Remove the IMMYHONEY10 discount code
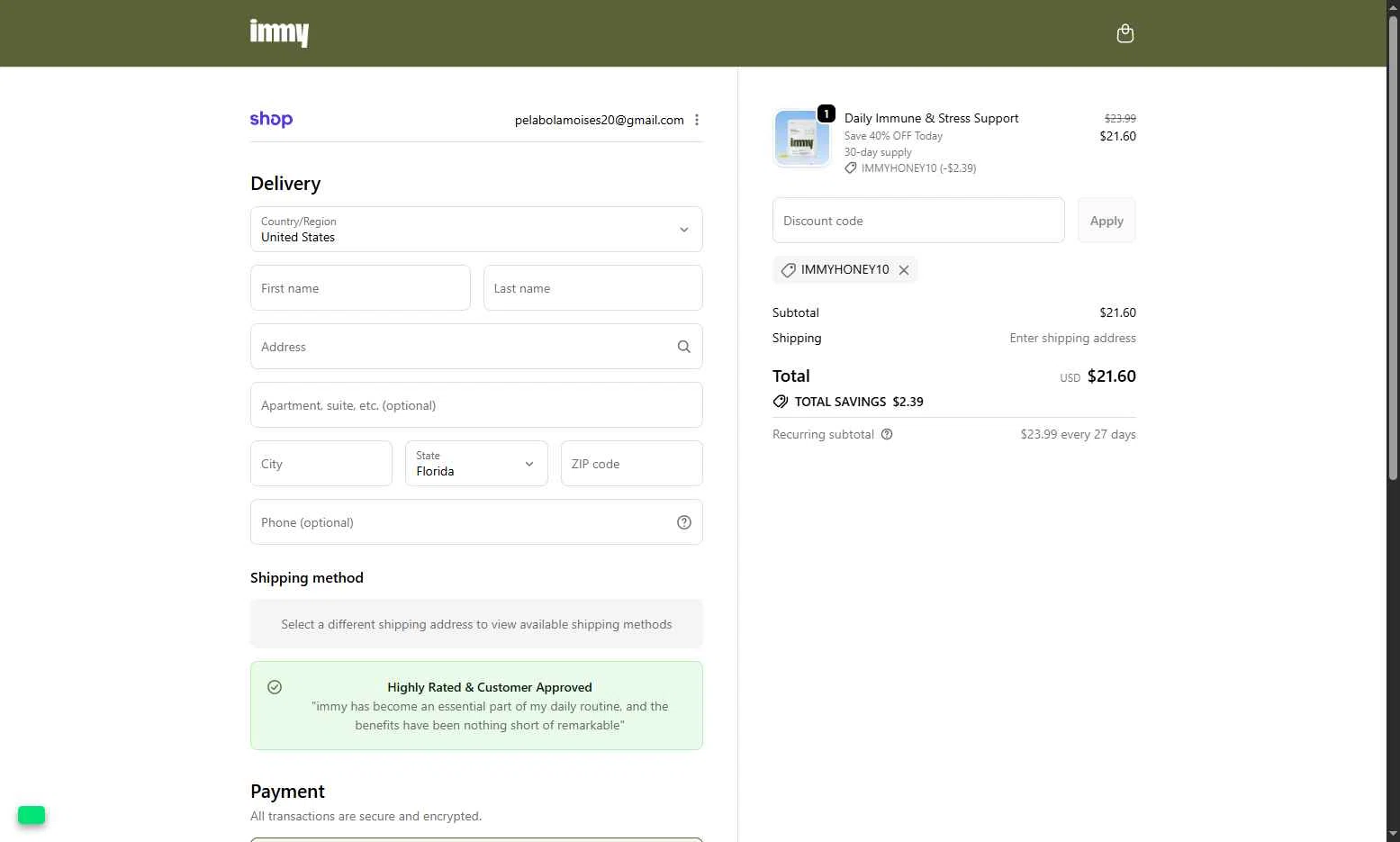Image resolution: width=1400 pixels, height=842 pixels. (x=904, y=270)
